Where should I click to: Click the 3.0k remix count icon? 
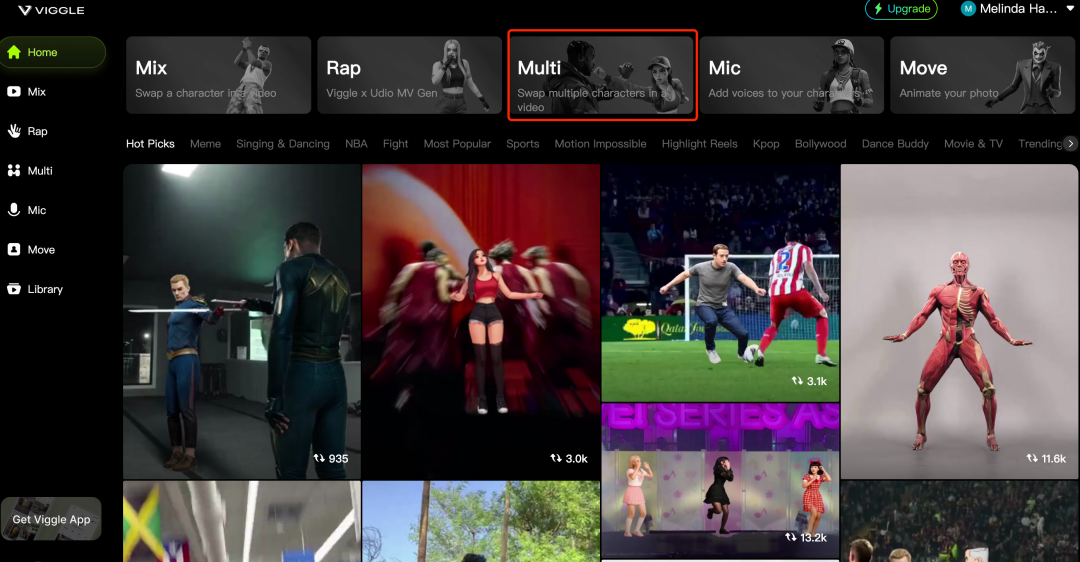point(556,458)
